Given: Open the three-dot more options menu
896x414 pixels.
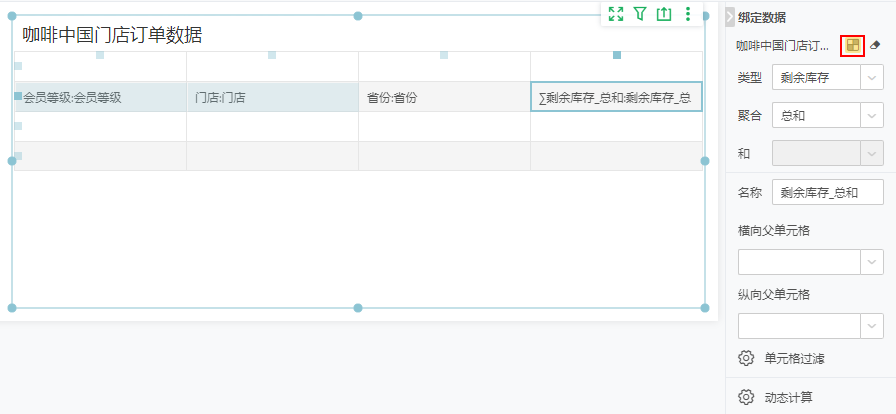Looking at the screenshot, I should (688, 14).
